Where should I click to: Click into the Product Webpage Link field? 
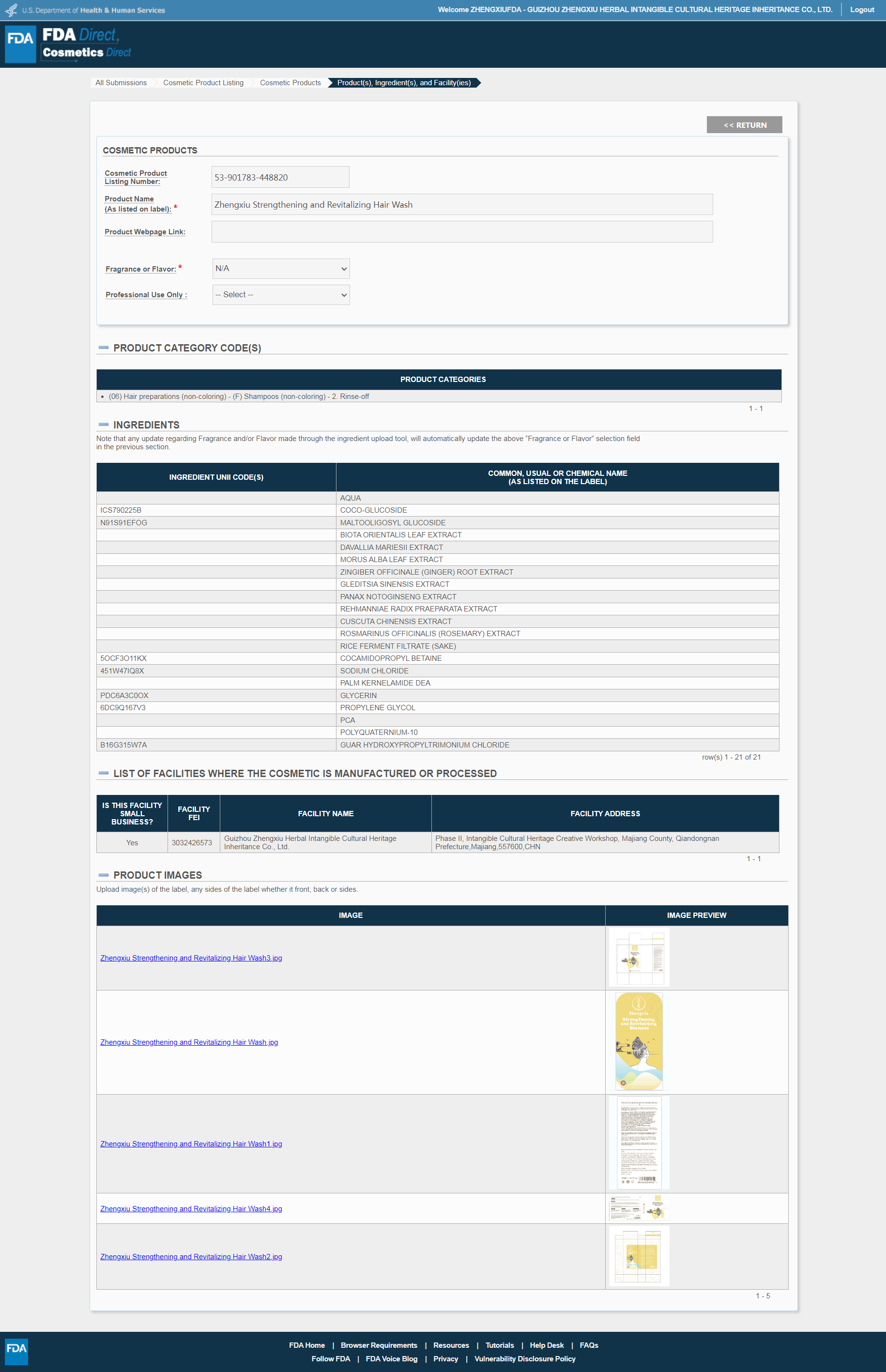461,232
